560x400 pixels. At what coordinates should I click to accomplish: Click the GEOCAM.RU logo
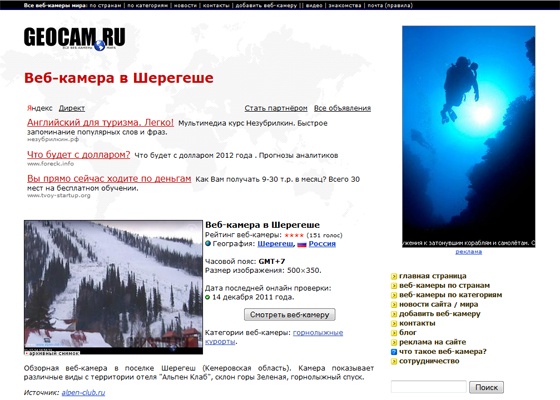[x=75, y=39]
